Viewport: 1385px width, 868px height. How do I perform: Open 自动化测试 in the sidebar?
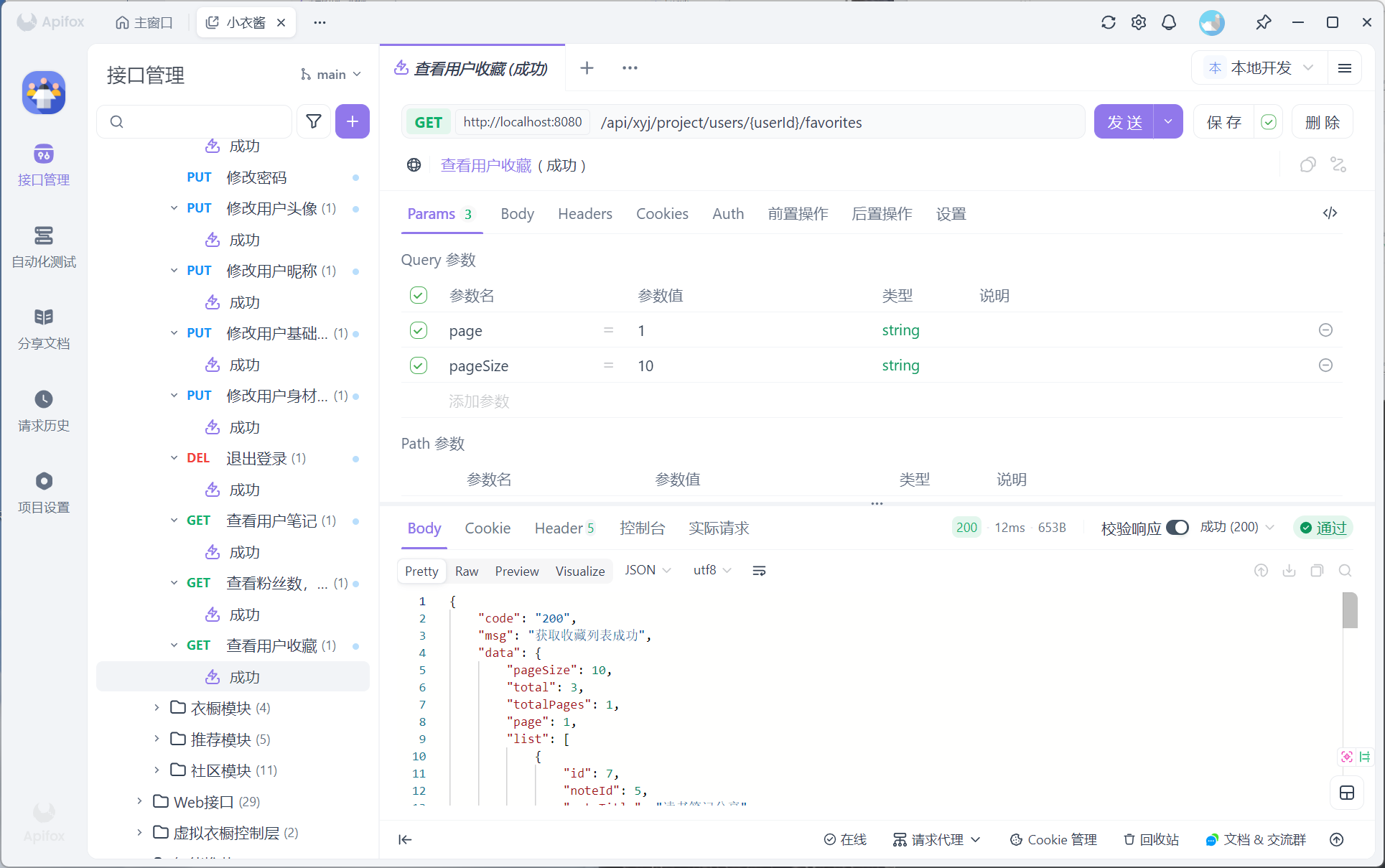pos(44,246)
